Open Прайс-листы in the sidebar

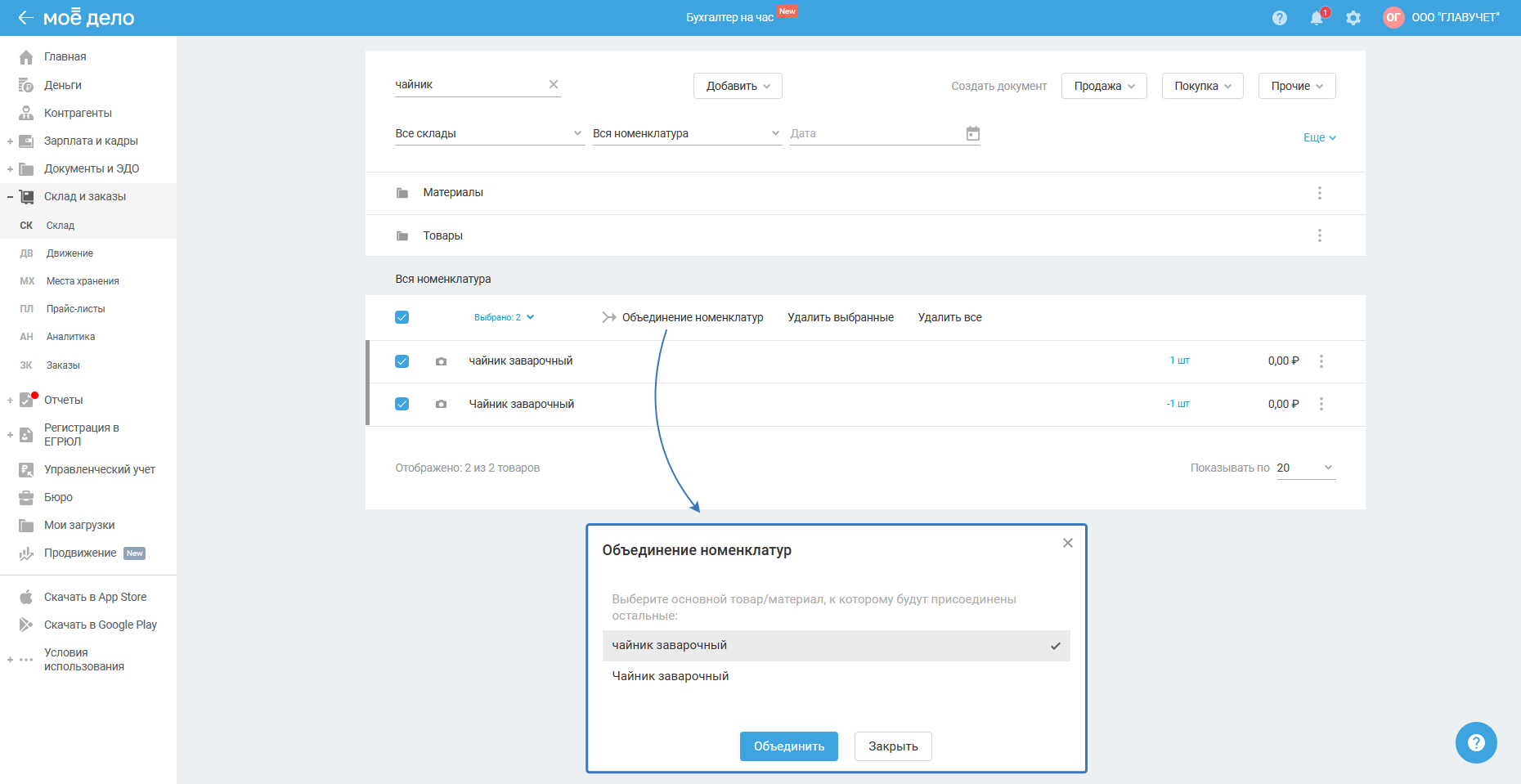75,309
